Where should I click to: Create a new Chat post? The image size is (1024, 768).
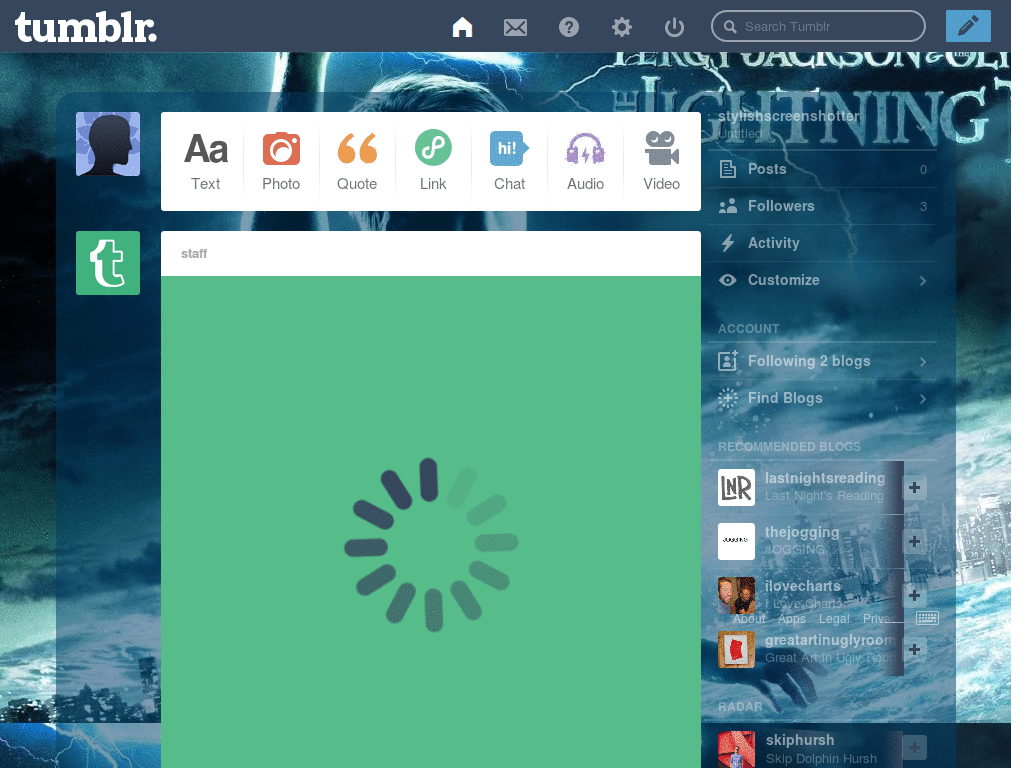pos(509,161)
